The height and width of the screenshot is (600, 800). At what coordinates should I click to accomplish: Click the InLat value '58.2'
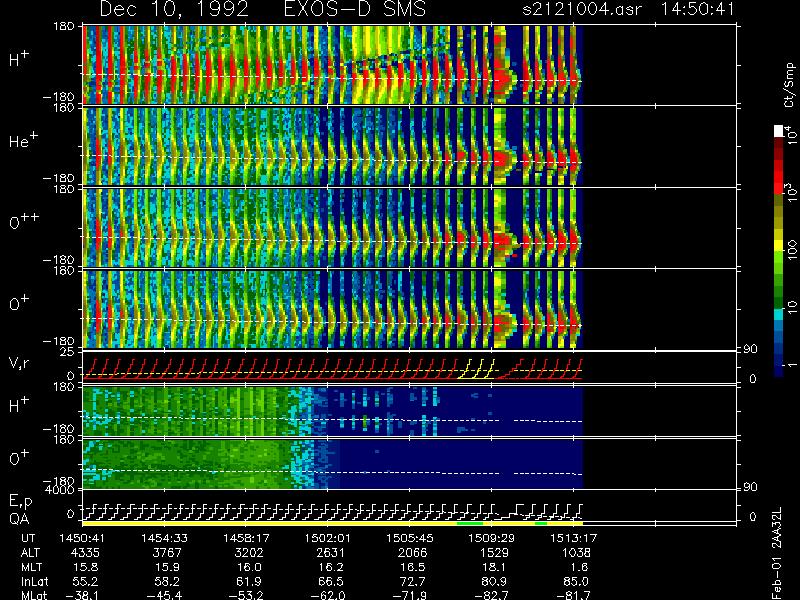click(169, 582)
